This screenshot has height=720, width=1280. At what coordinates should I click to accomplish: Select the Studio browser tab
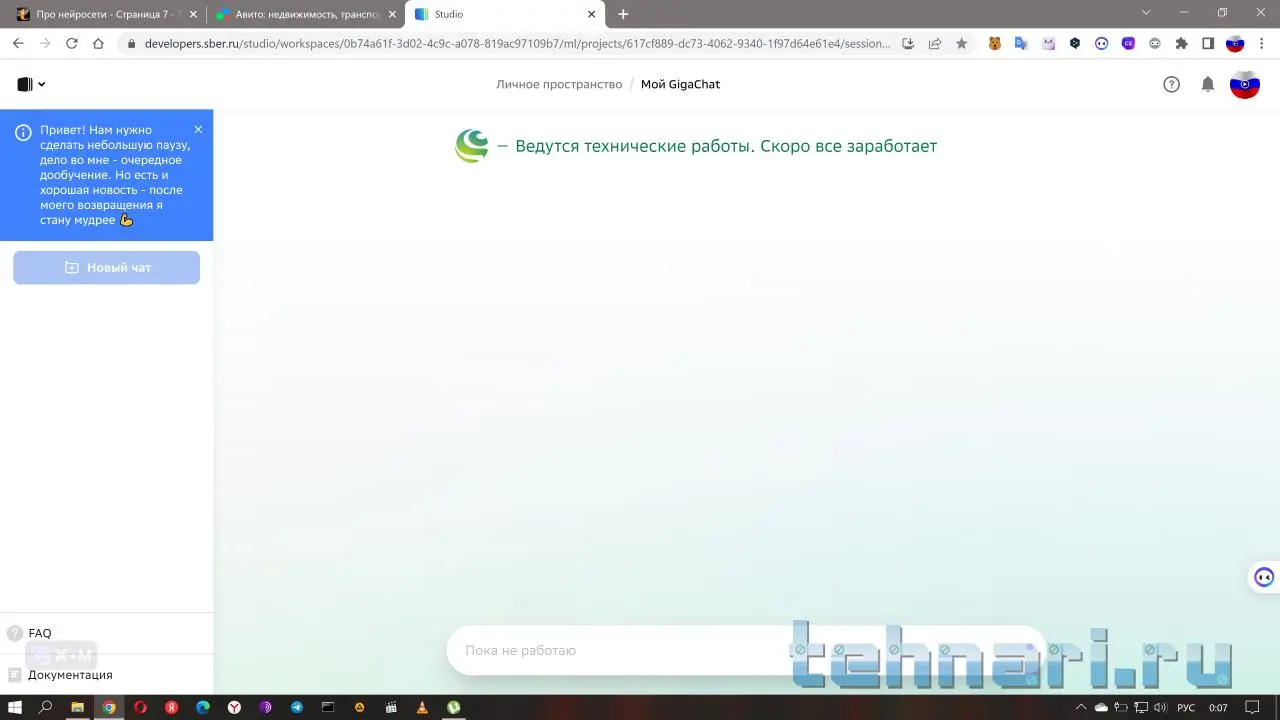(505, 15)
